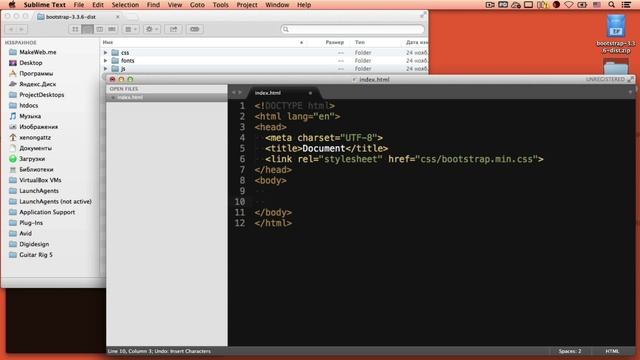Open the File menu
This screenshot has height=360, width=640.
[79, 5]
